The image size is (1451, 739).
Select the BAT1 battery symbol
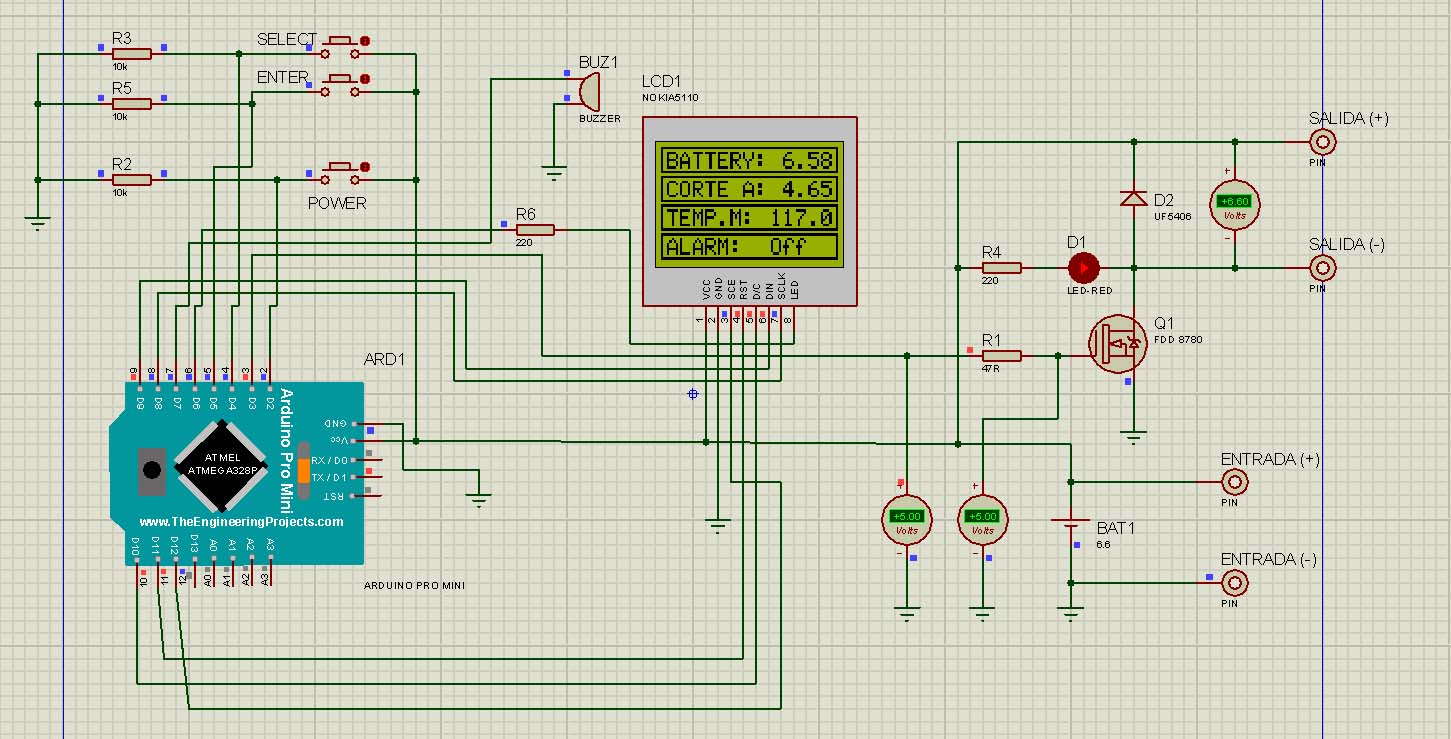tap(1070, 524)
